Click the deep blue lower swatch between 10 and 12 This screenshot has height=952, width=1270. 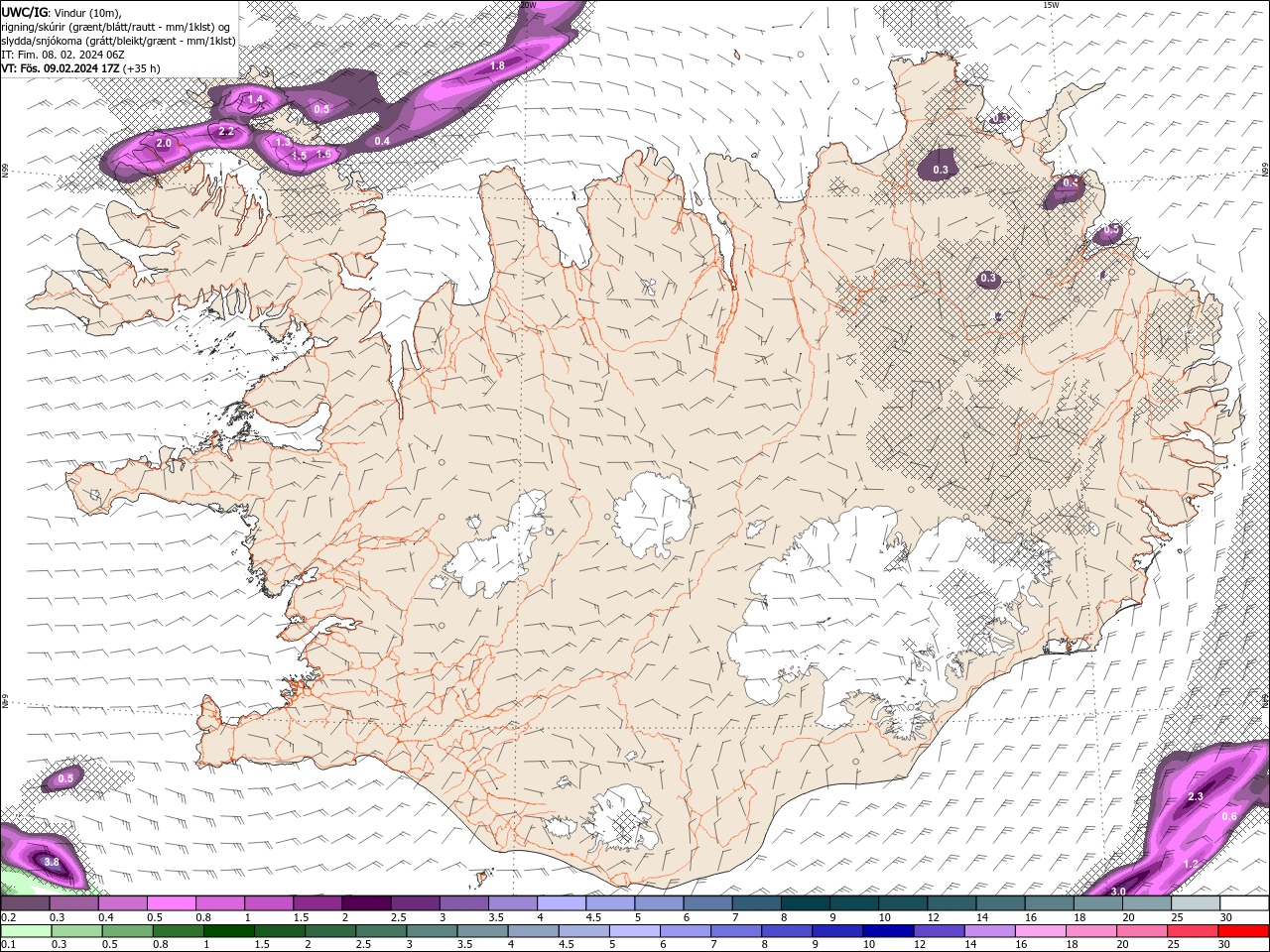point(888,930)
